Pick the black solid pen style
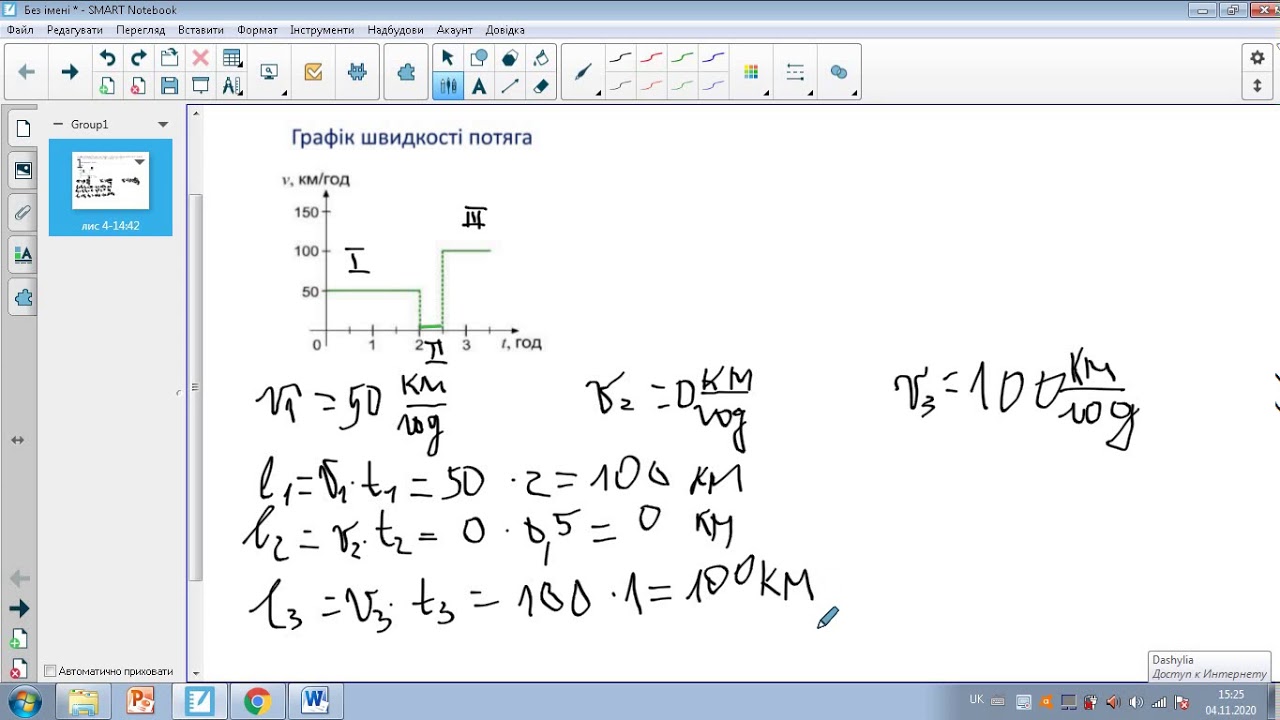Screen dimensions: 1280x720 pyautogui.click(x=620, y=58)
